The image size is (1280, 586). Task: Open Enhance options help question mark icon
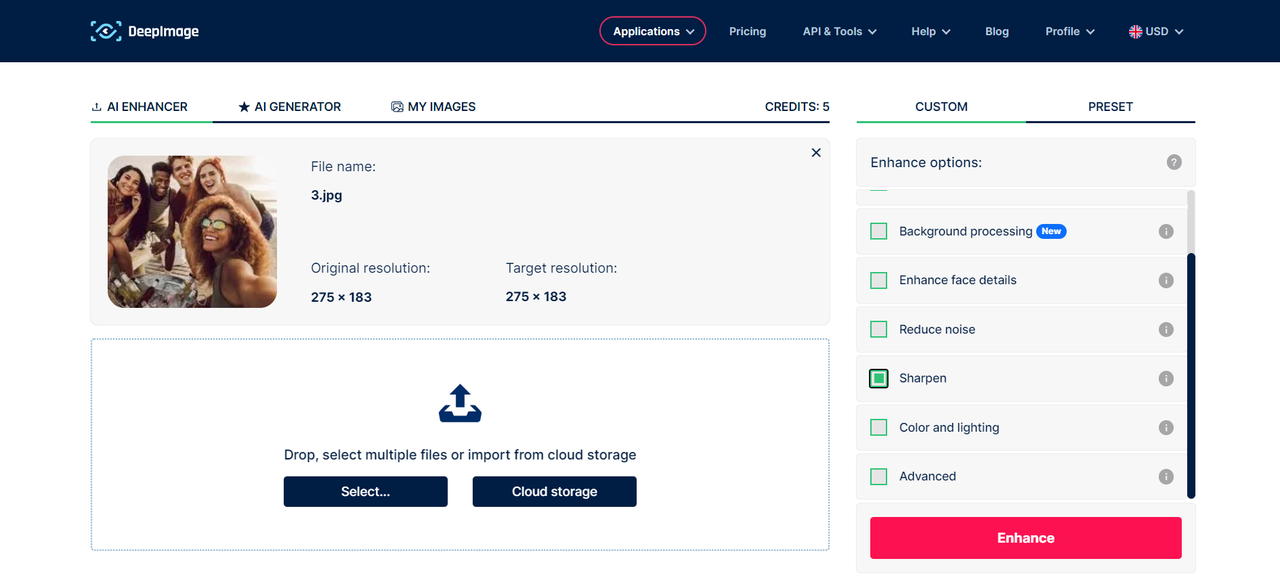[x=1174, y=162]
